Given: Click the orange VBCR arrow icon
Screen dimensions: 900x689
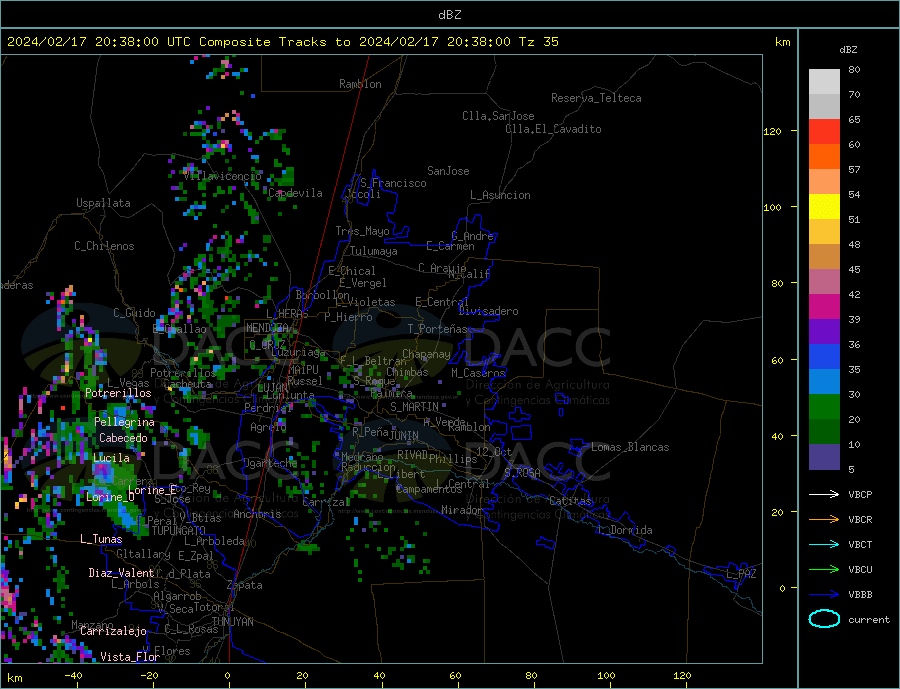Looking at the screenshot, I should pyautogui.click(x=824, y=520).
